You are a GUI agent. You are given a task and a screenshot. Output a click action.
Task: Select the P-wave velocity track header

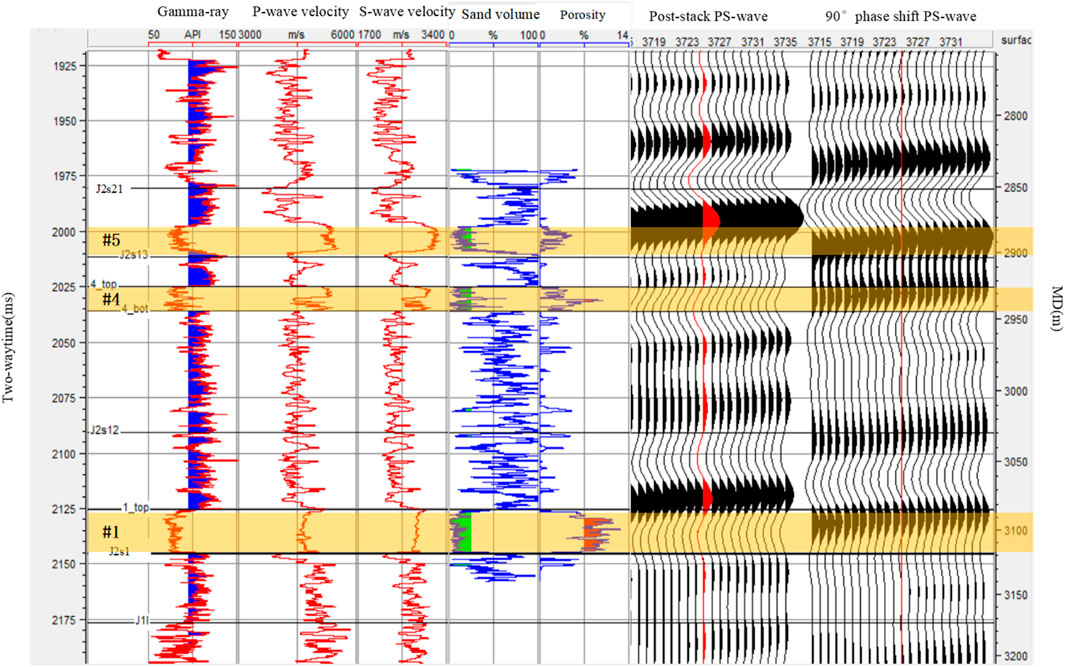point(294,13)
